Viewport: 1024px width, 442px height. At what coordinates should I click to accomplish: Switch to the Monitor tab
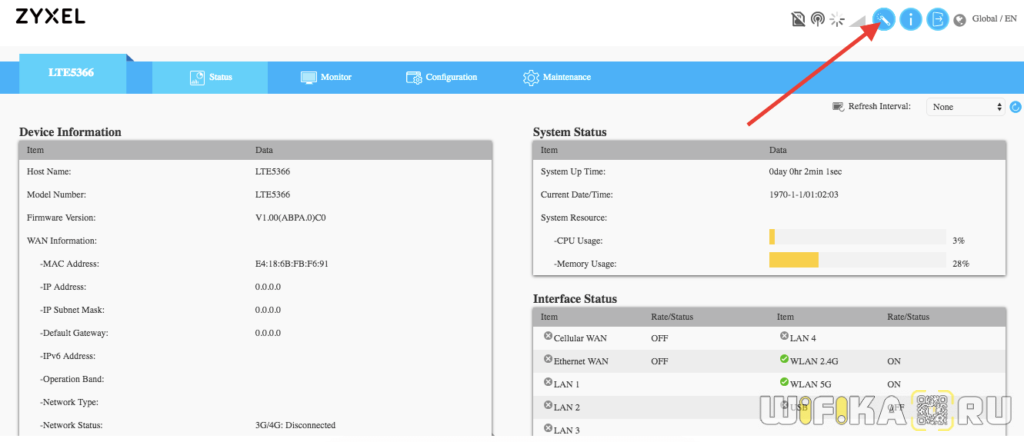click(326, 77)
